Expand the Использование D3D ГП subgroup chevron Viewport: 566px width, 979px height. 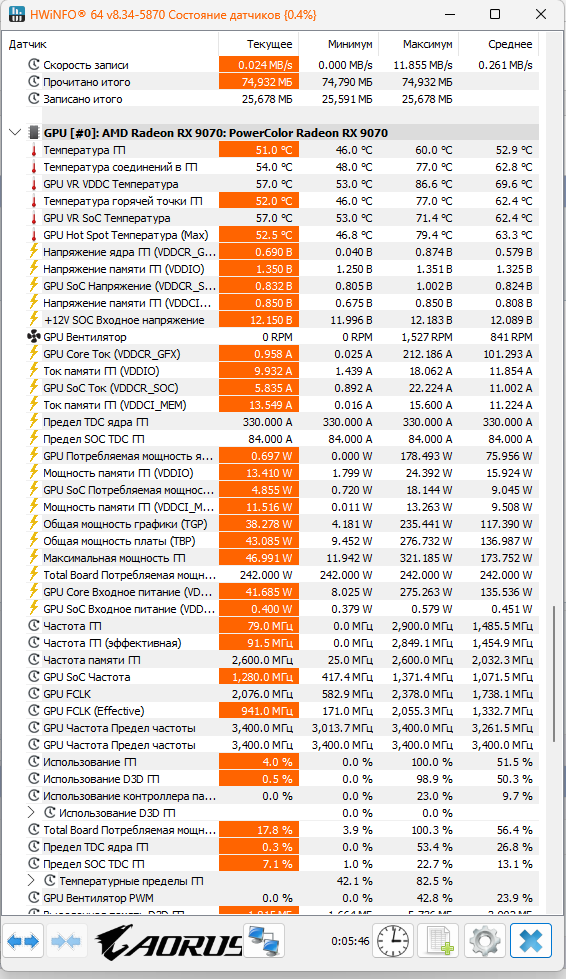click(x=31, y=813)
